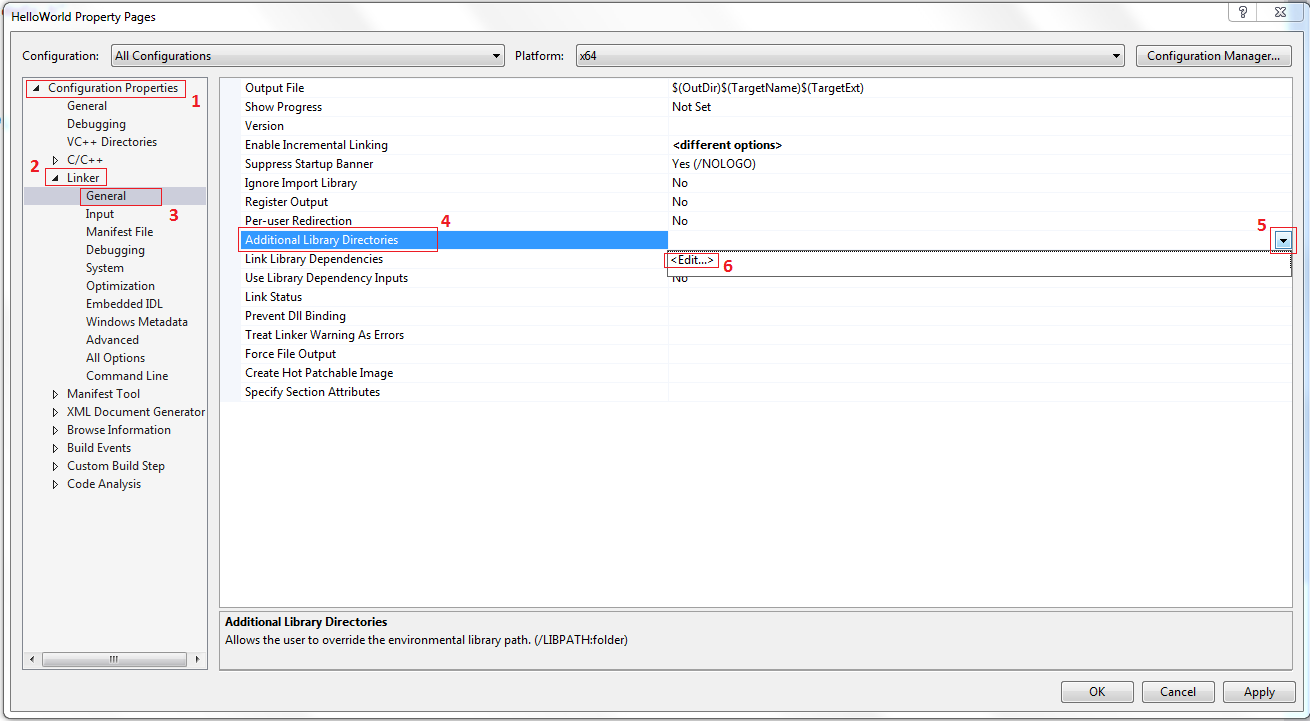Expand the Build Events node
Image resolution: width=1310 pixels, height=721 pixels.
(55, 447)
